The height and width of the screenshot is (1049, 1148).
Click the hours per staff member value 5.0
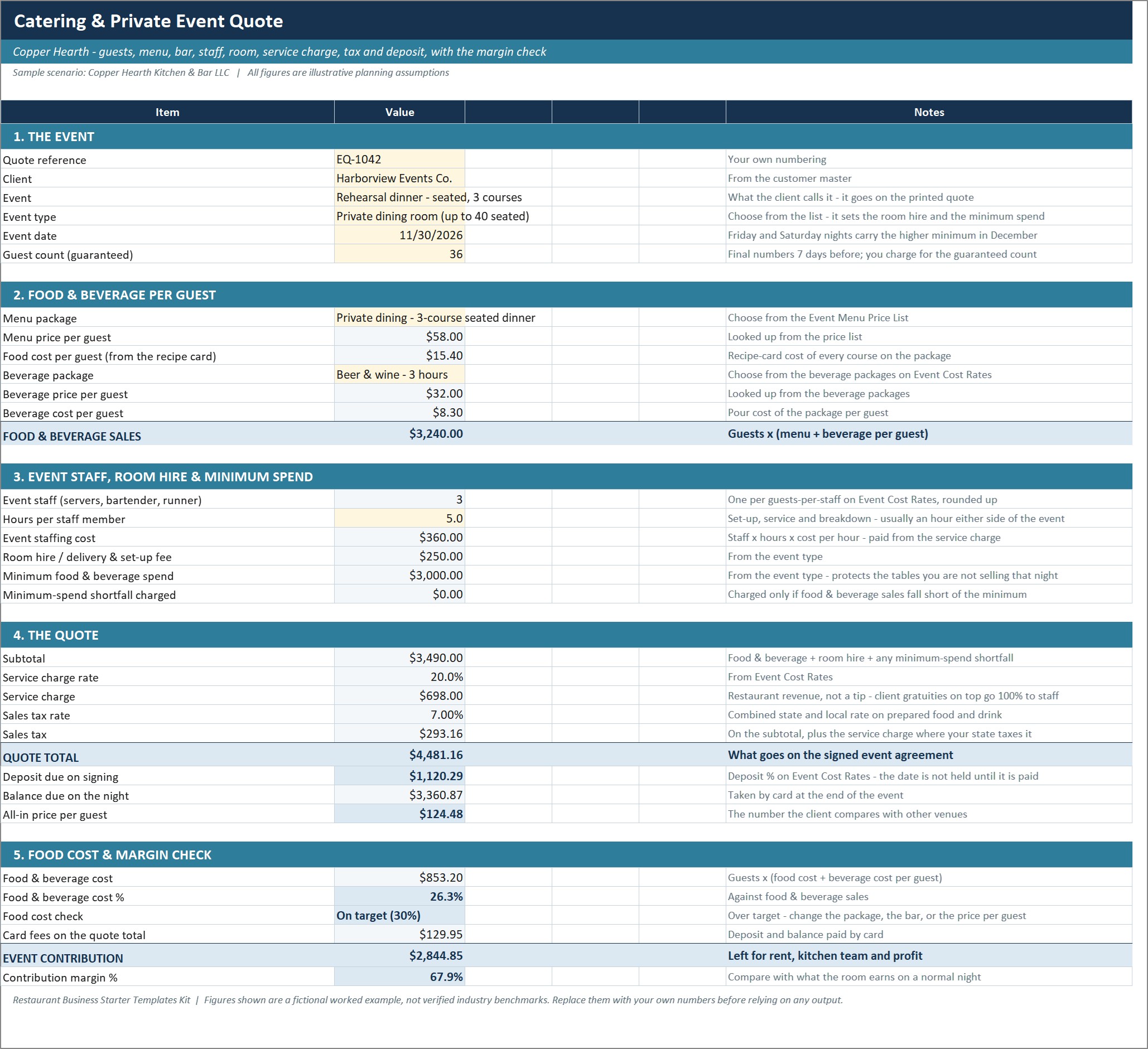coord(399,519)
